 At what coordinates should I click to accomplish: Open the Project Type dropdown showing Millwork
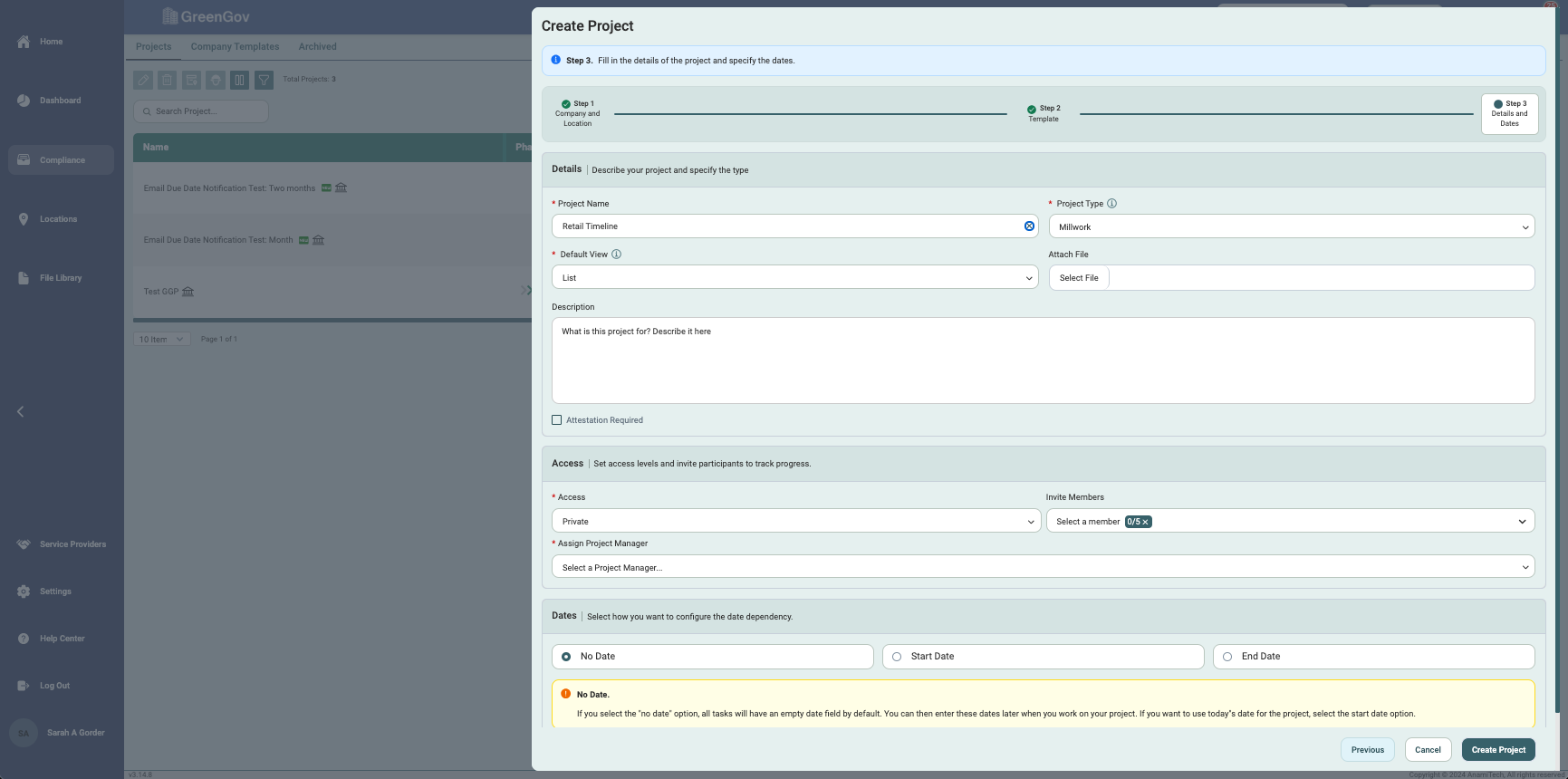coord(1291,226)
